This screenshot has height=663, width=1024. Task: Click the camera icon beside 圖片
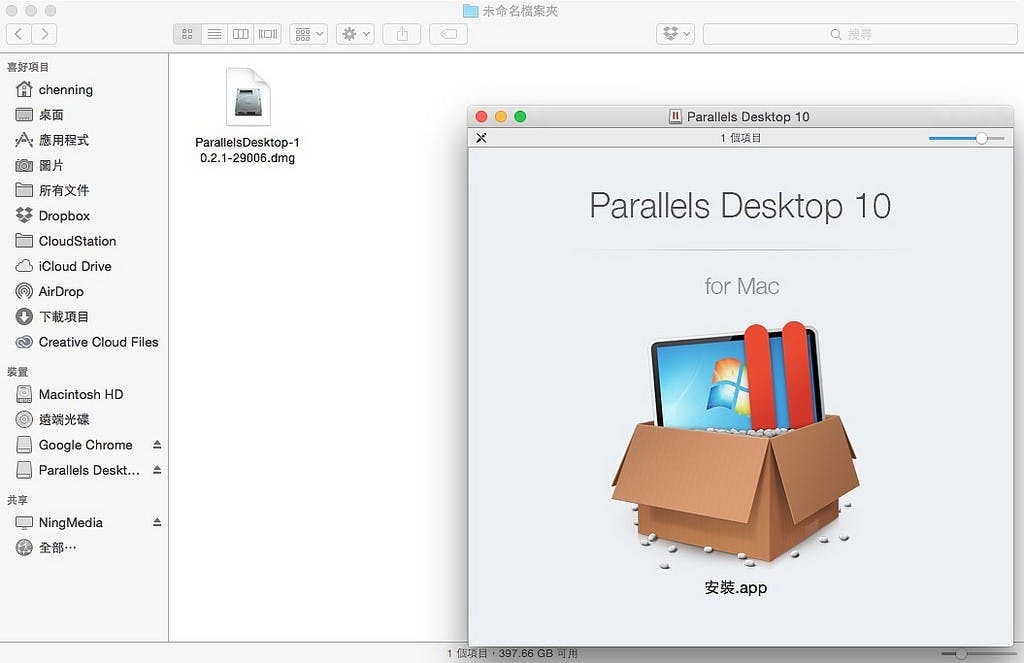(24, 165)
